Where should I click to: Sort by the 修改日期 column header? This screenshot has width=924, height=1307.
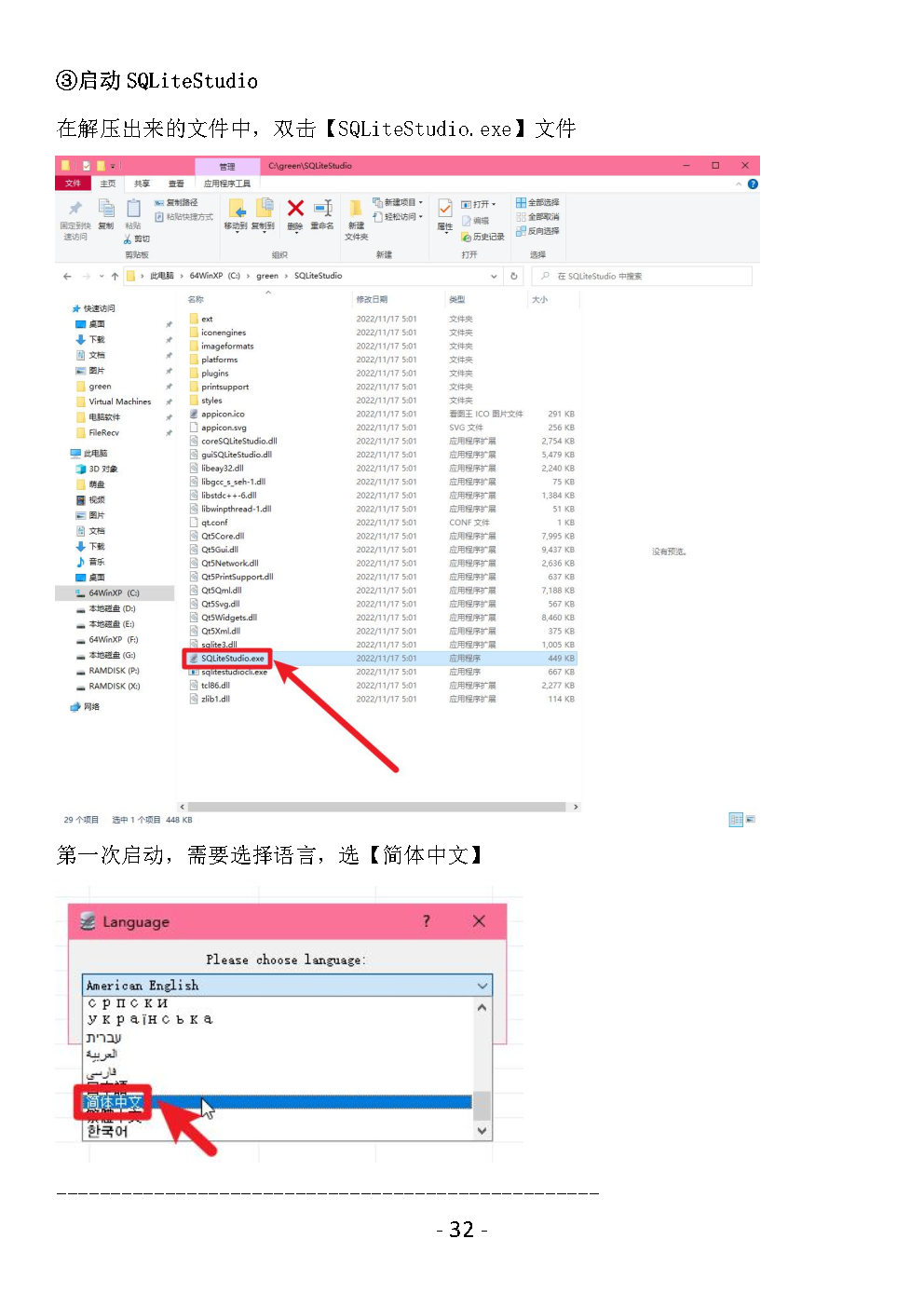click(x=372, y=300)
